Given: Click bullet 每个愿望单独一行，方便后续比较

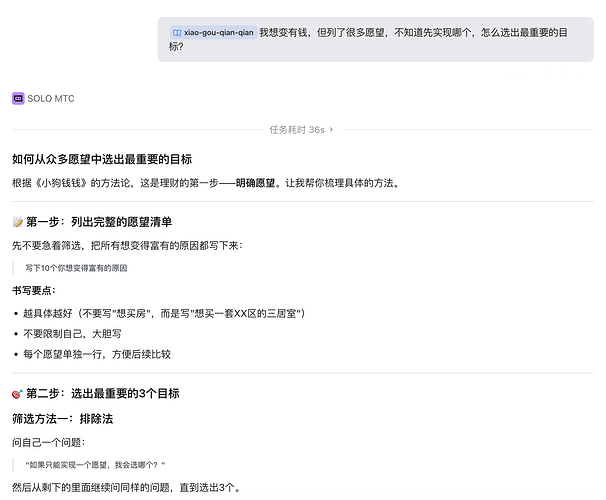Looking at the screenshot, I should point(97,354).
